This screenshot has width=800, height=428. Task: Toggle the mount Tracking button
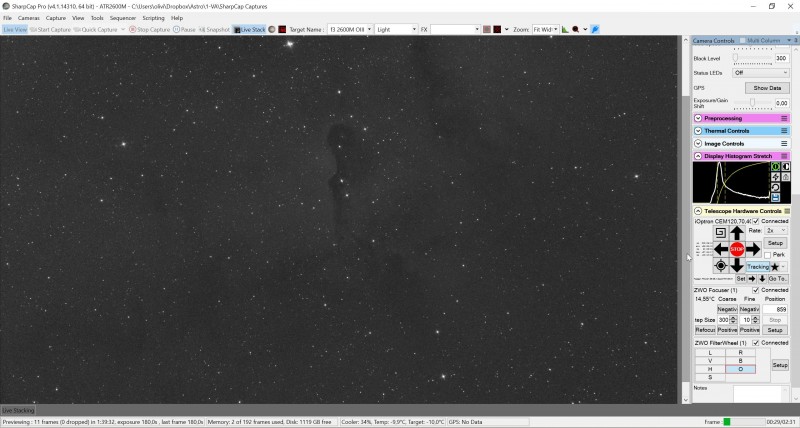click(758, 267)
